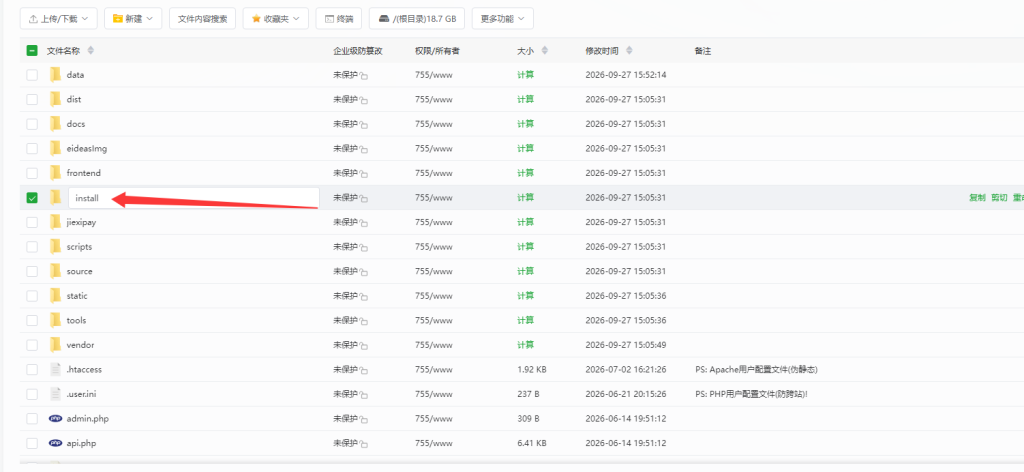Sort by 文件名称 using its sort arrows
Viewport: 1024px width, 472px height.
point(91,50)
